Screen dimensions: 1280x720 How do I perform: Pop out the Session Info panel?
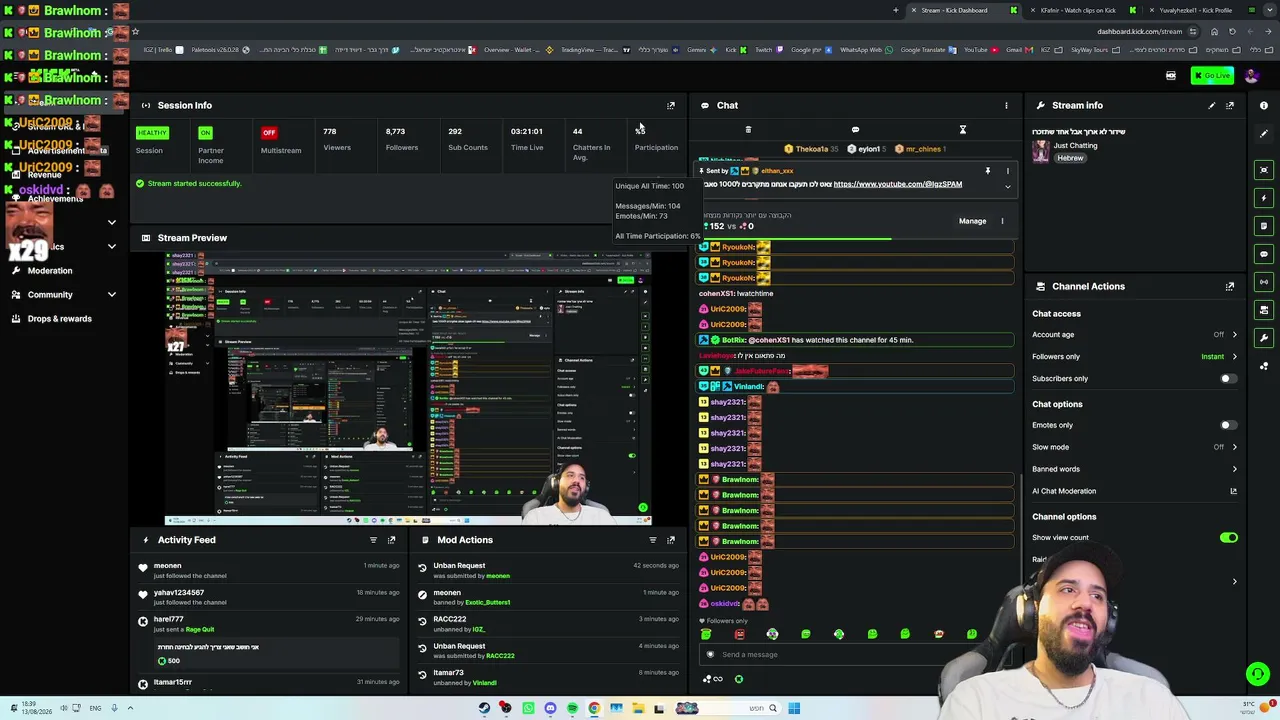671,105
